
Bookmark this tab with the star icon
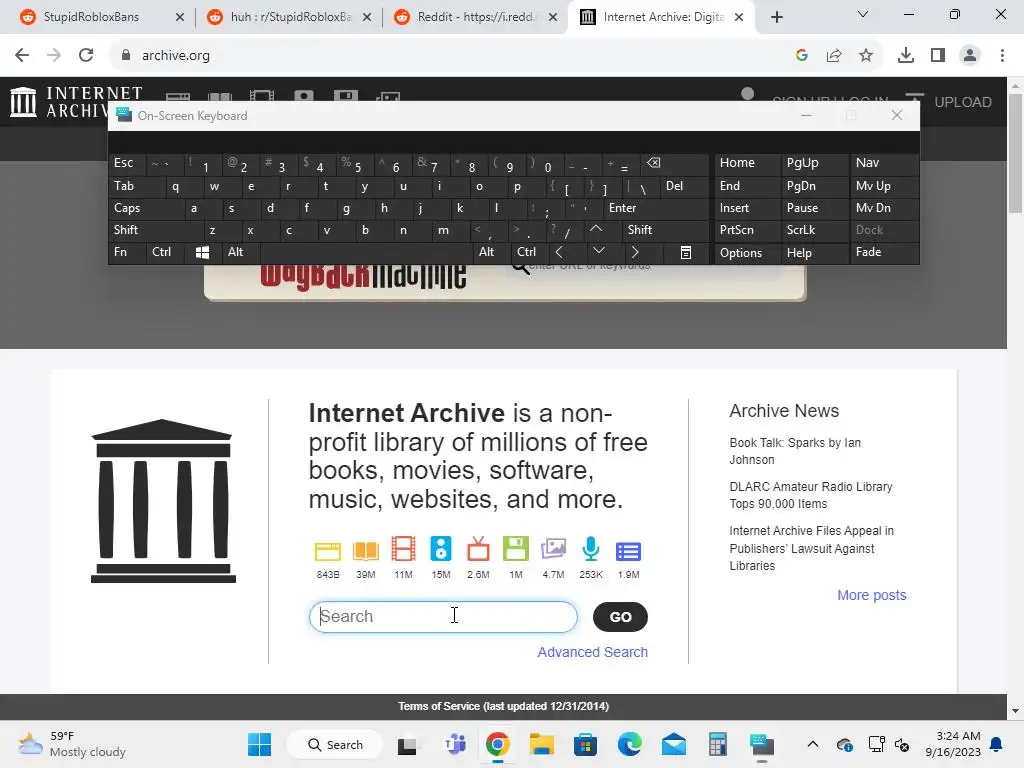pyautogui.click(x=866, y=56)
